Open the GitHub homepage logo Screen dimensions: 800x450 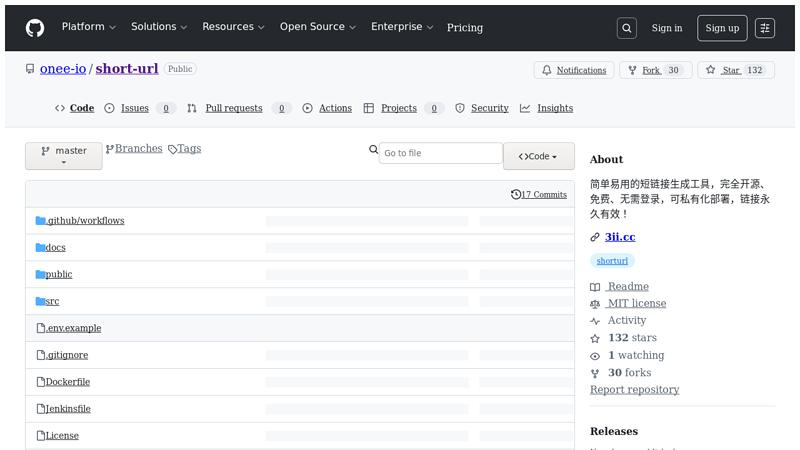pyautogui.click(x=35, y=28)
